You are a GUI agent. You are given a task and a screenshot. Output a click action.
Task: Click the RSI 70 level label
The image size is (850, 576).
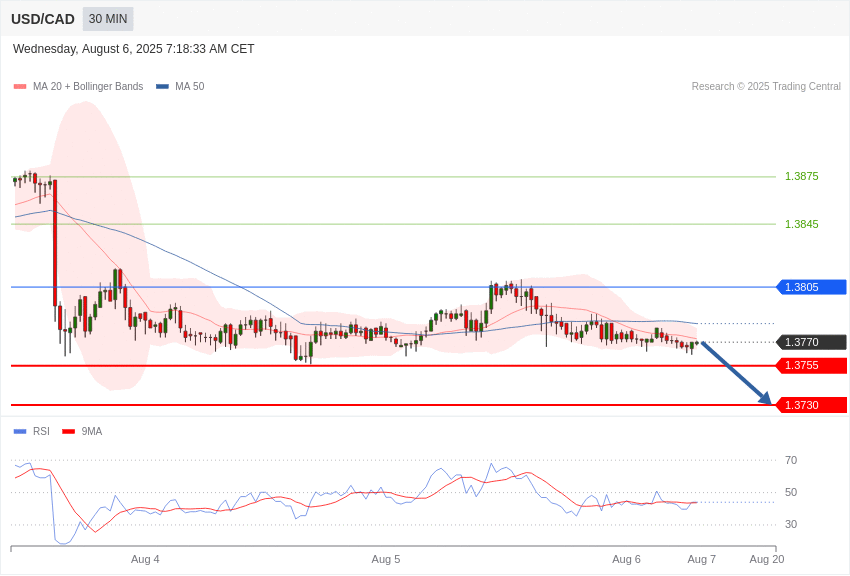pos(791,461)
